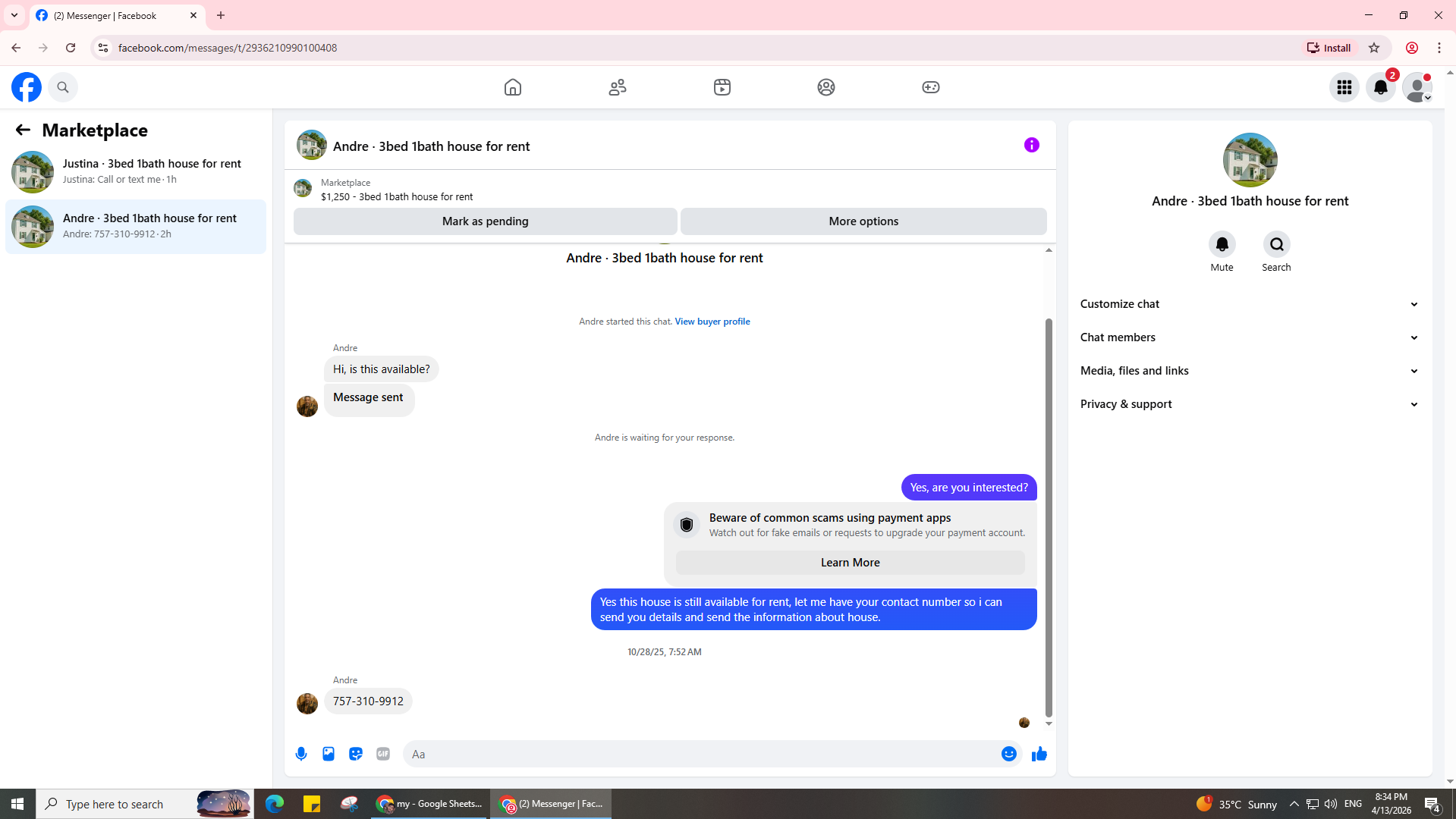Open the Facebook search magnifier
Image resolution: width=1456 pixels, height=819 pixels.
point(63,87)
